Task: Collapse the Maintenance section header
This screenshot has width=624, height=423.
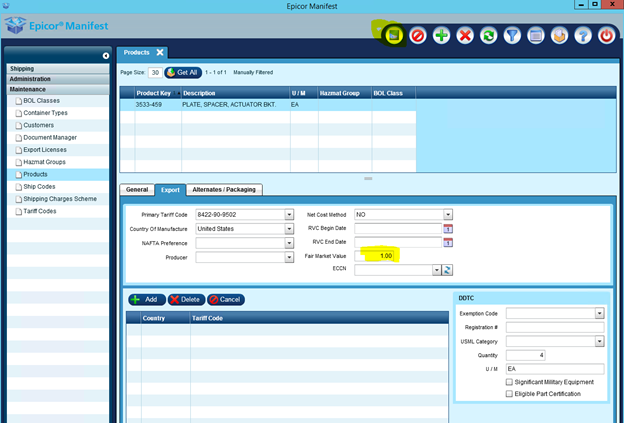Action: point(58,89)
